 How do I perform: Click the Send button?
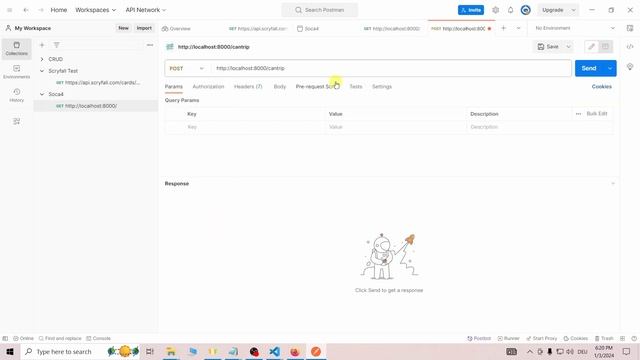tap(589, 68)
